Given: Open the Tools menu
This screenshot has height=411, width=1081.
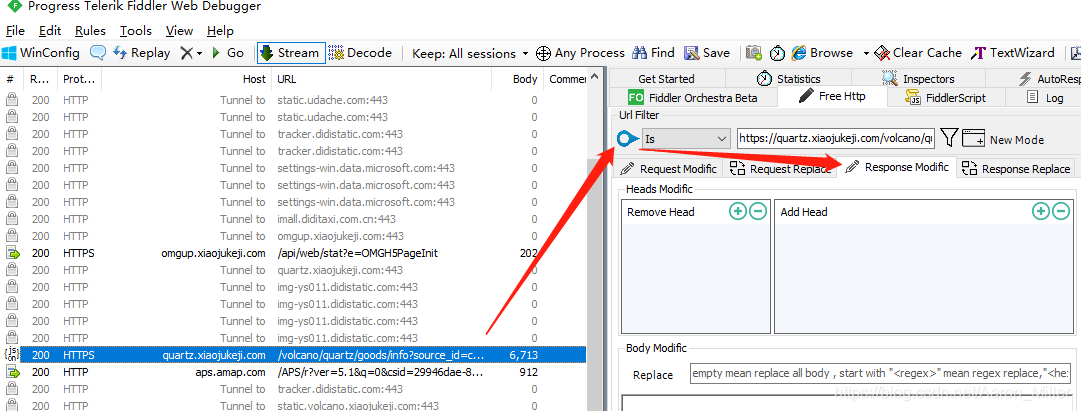Looking at the screenshot, I should [135, 31].
